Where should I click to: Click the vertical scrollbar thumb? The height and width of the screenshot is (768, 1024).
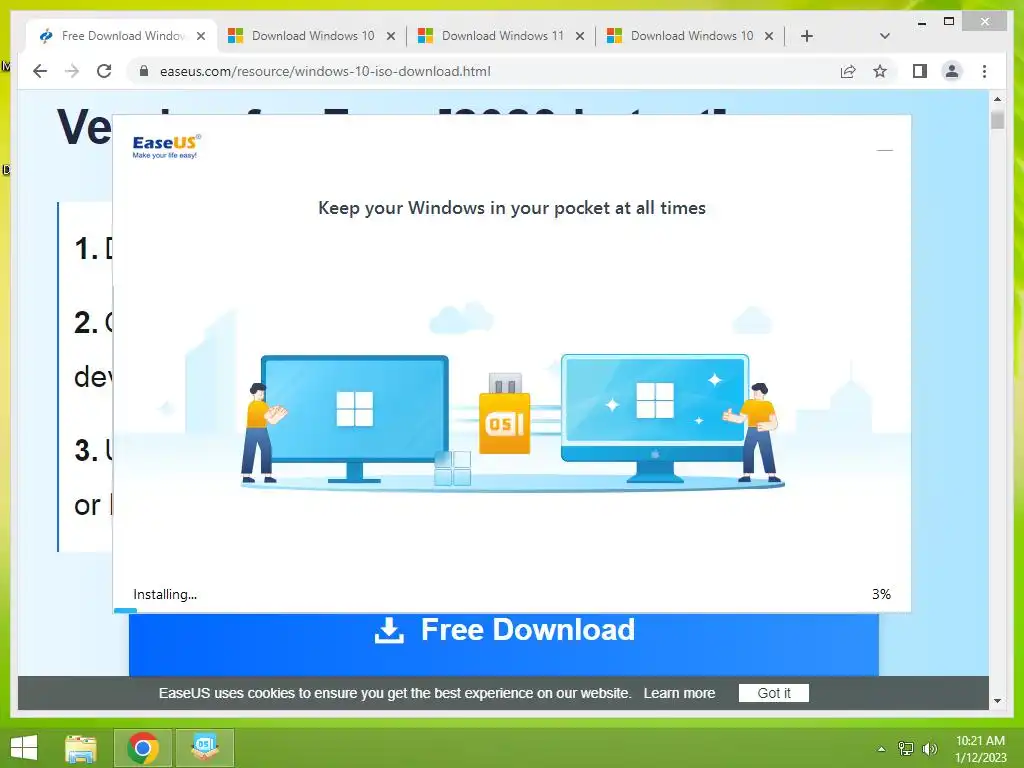[x=997, y=120]
